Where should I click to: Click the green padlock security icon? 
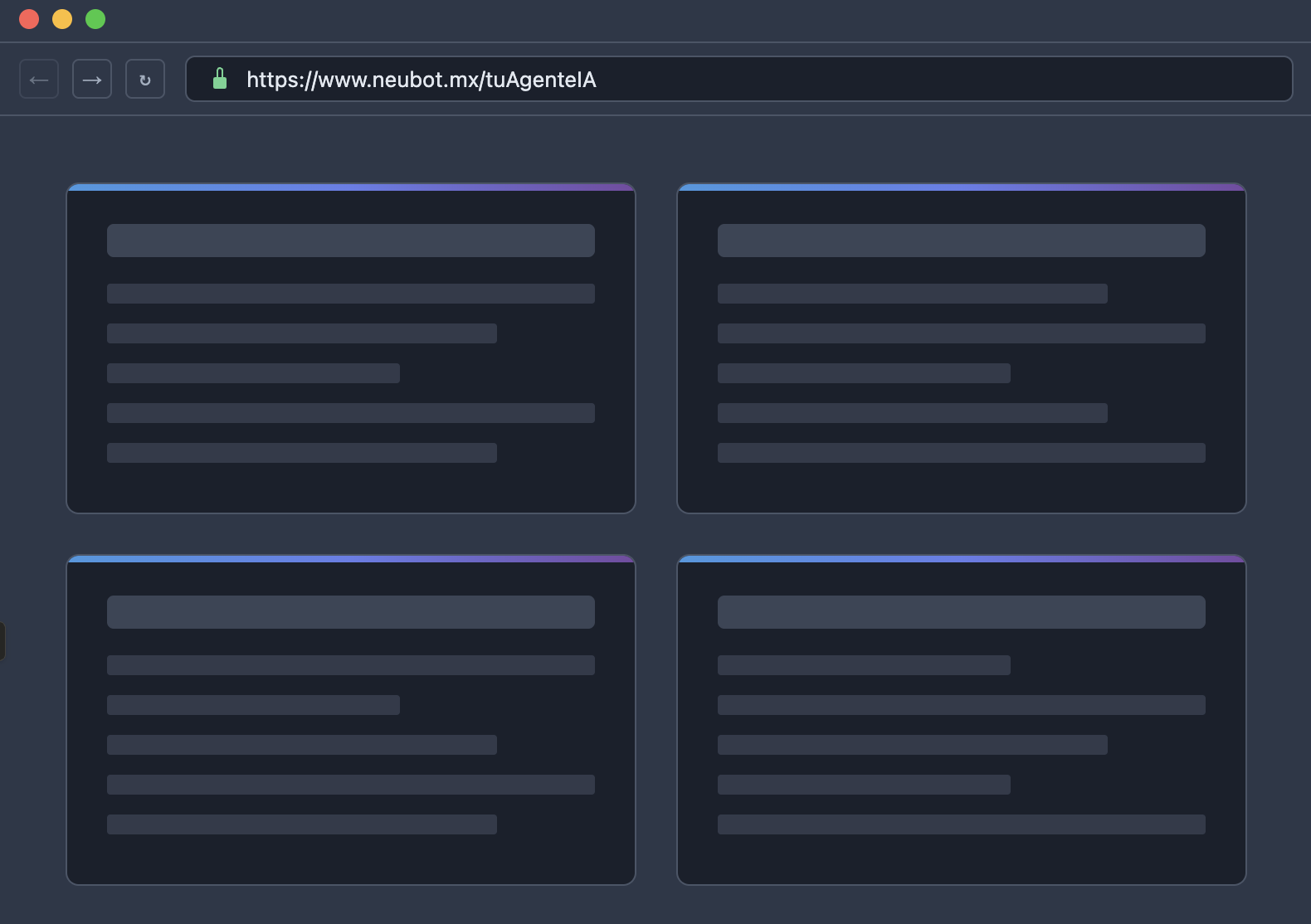(220, 79)
